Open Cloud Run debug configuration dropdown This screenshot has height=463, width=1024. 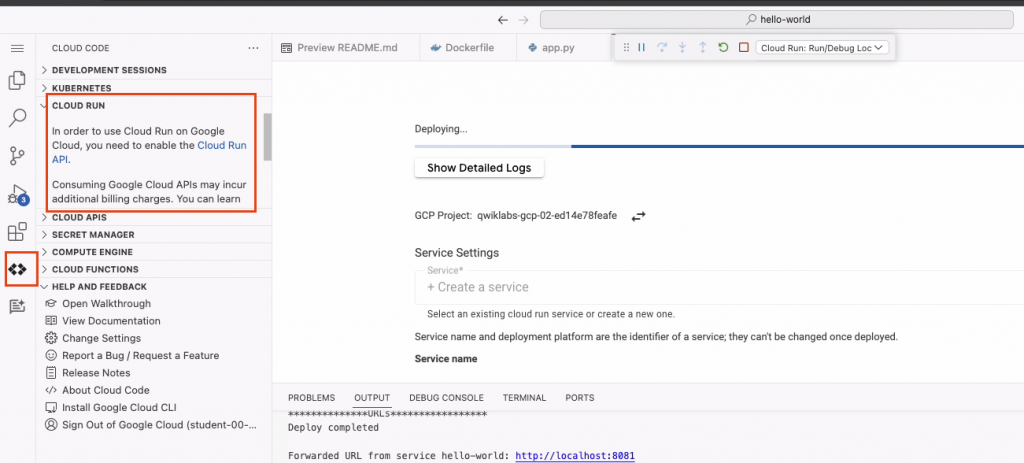click(x=822, y=47)
